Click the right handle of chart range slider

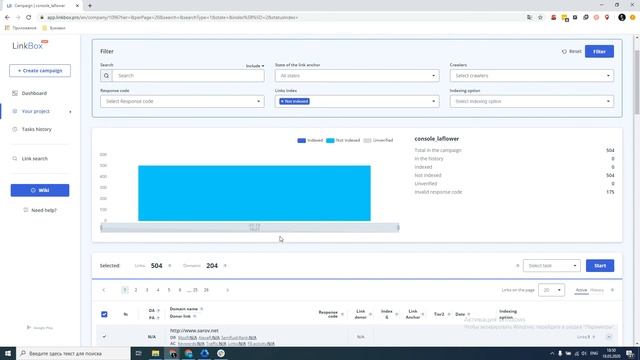tap(398, 227)
